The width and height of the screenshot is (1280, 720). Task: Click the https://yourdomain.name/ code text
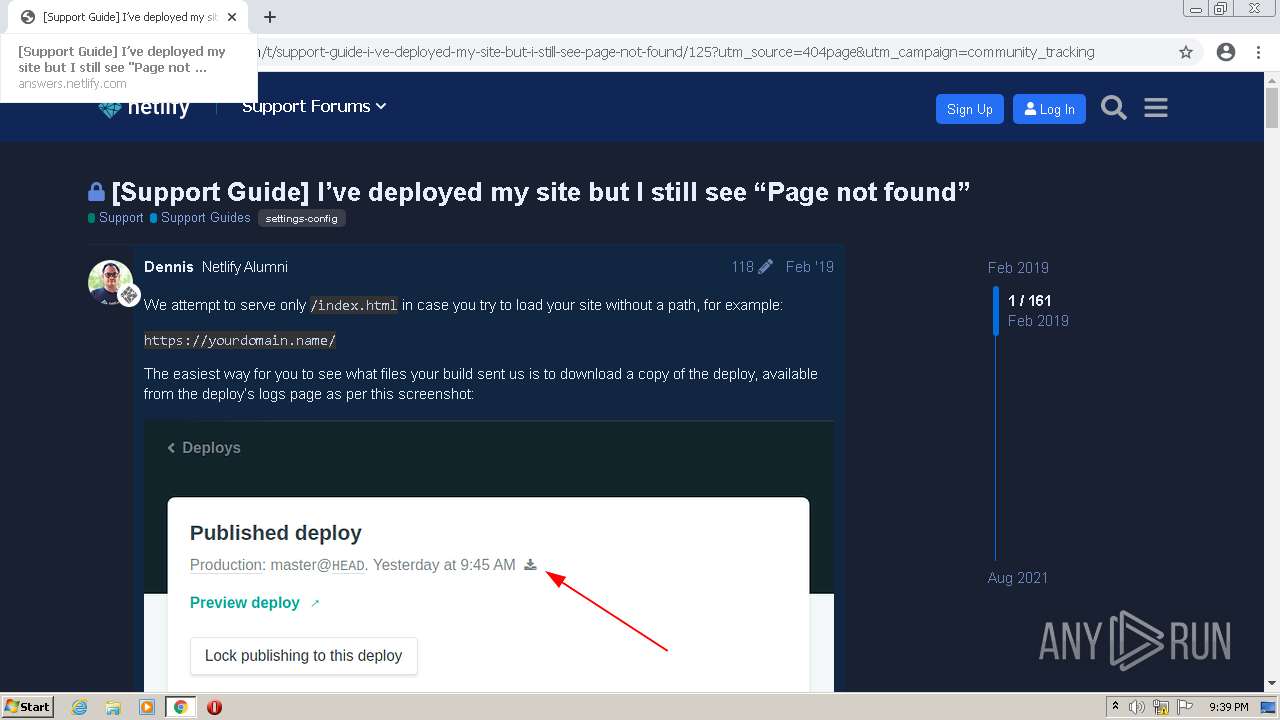[x=240, y=341]
